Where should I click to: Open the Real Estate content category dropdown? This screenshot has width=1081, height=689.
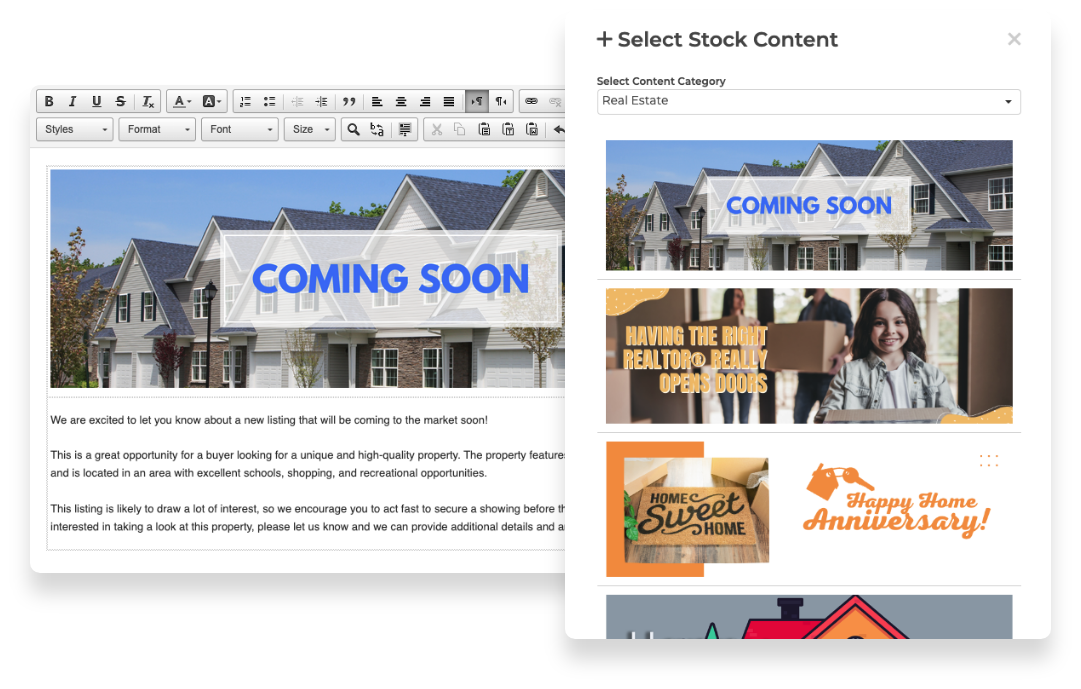808,101
